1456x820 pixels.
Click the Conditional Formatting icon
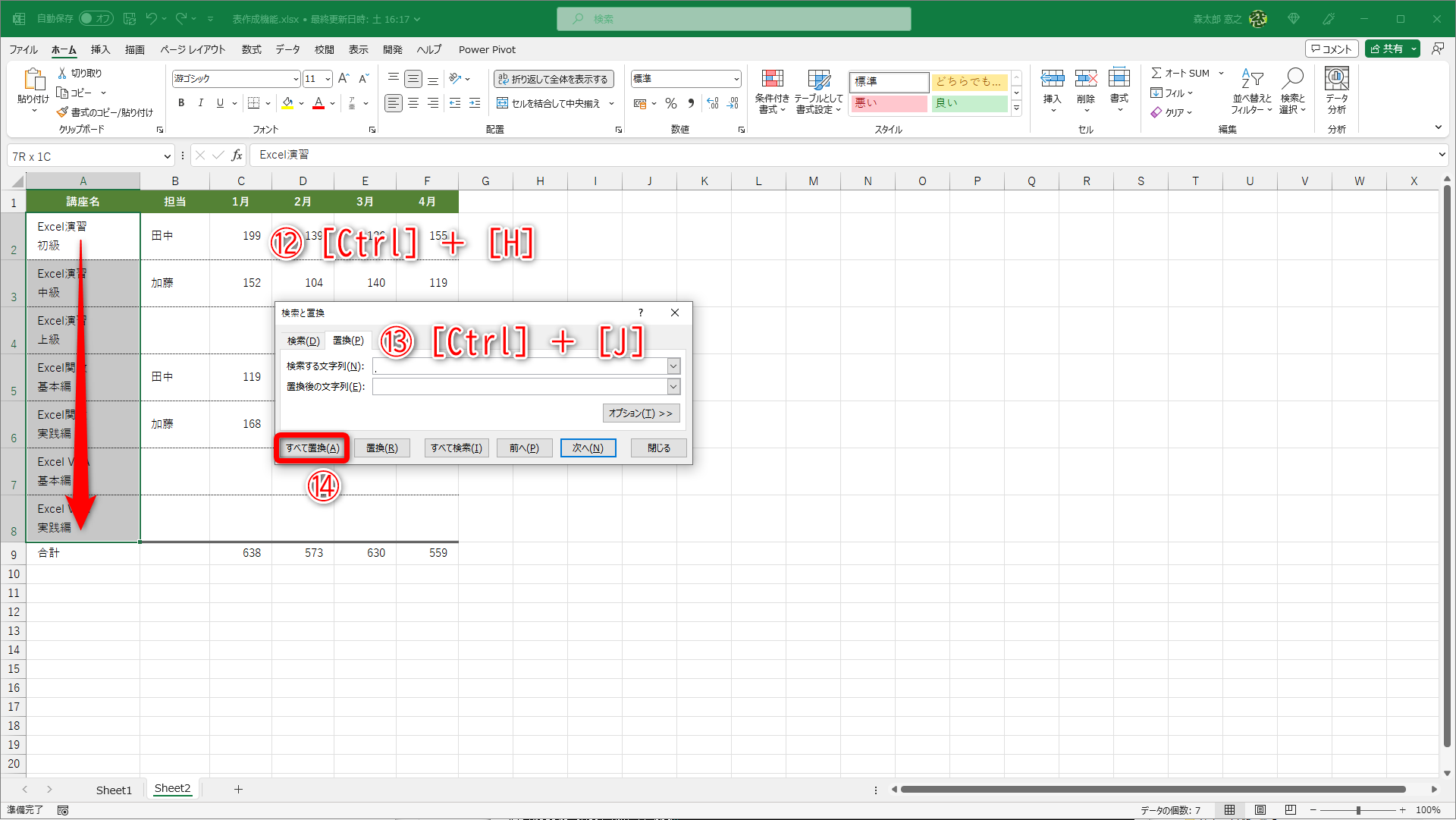772,79
